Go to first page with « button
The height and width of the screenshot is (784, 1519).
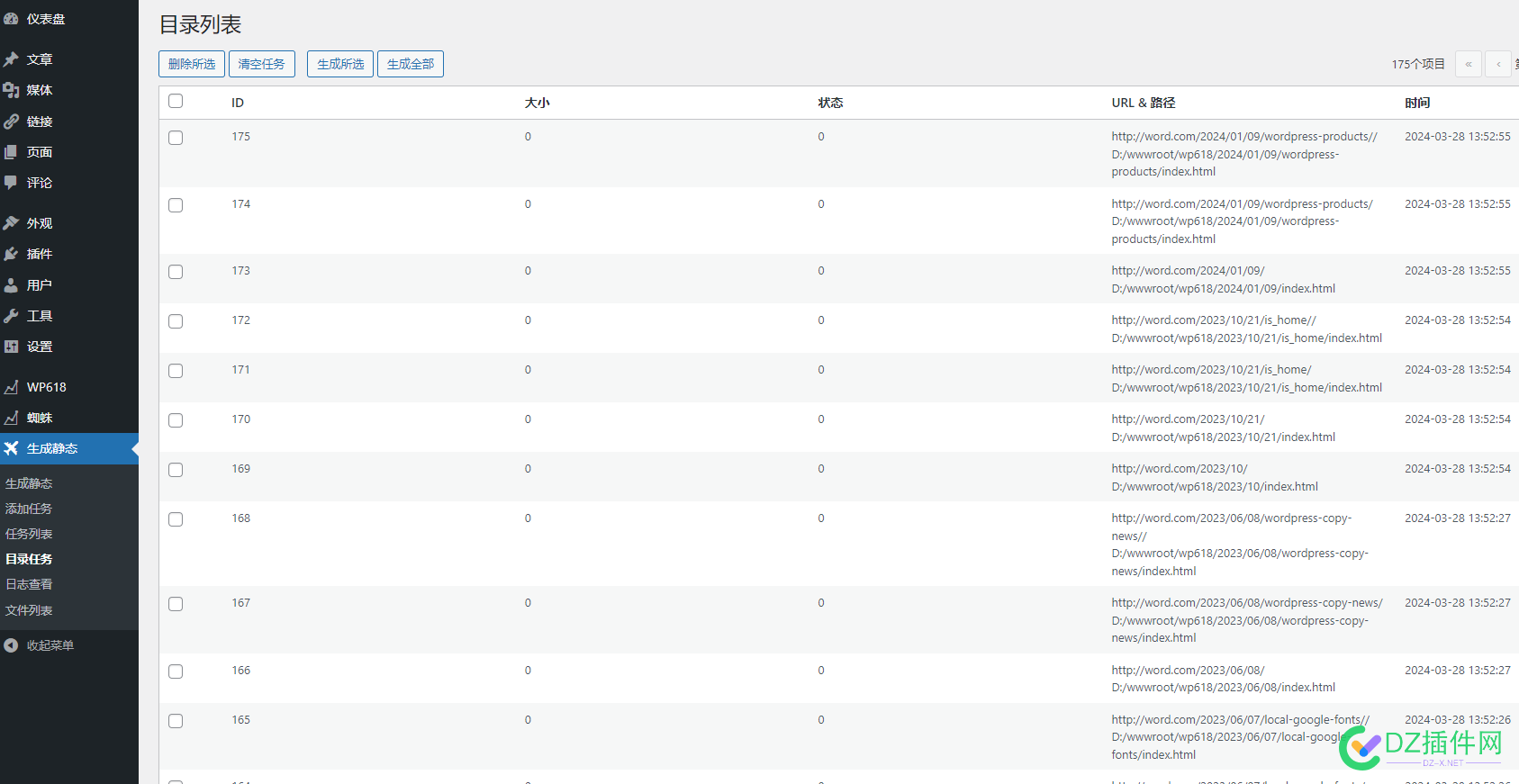coord(1469,64)
